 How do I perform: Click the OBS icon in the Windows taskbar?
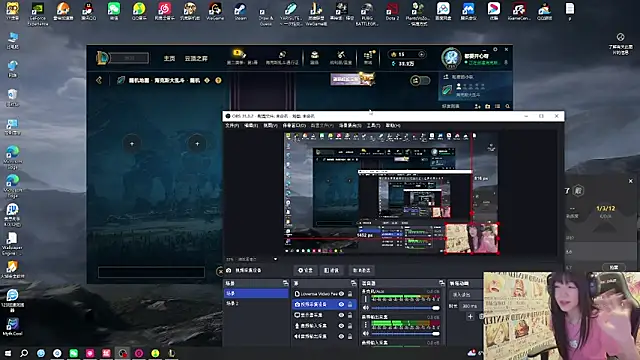point(122,353)
